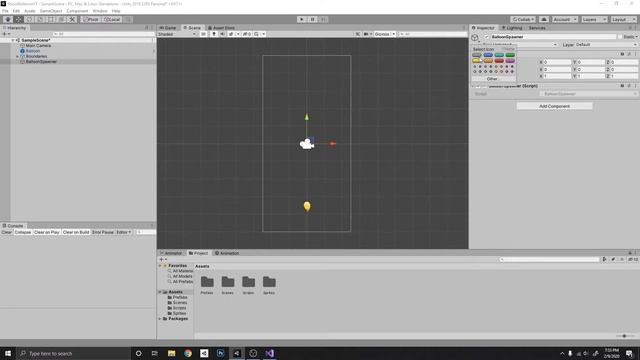Choose the blue label icon swatch
640x360 pixels.
(x=488, y=55)
